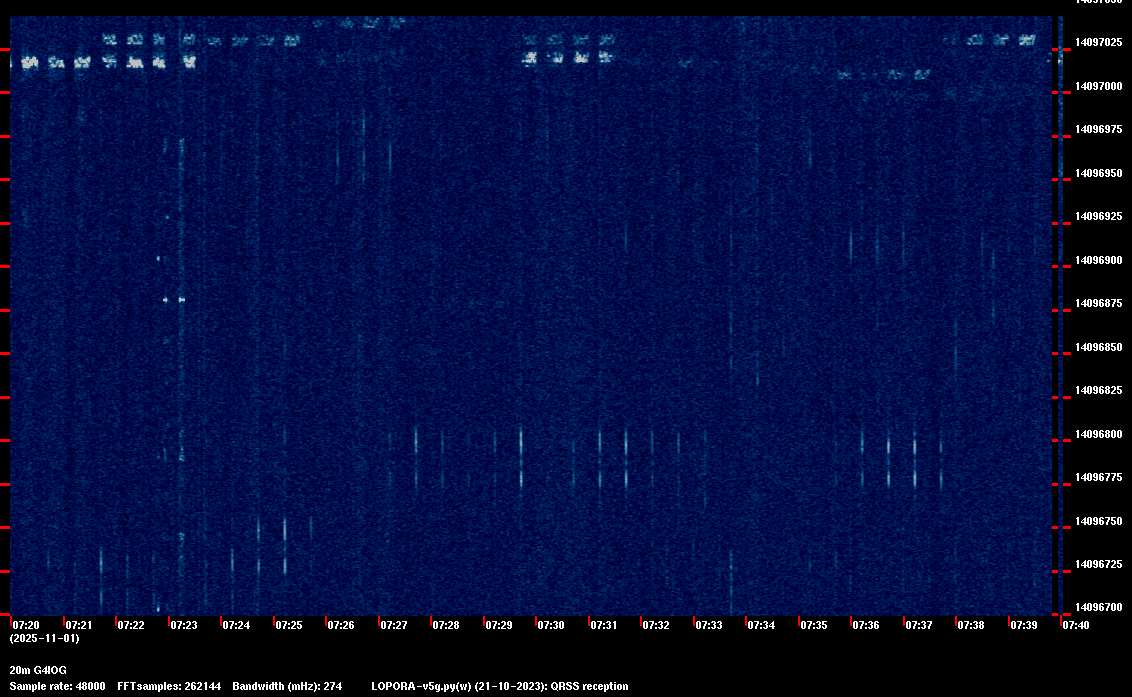Click the 07:39 time label
Image resolution: width=1132 pixels, height=697 pixels.
tap(1024, 625)
